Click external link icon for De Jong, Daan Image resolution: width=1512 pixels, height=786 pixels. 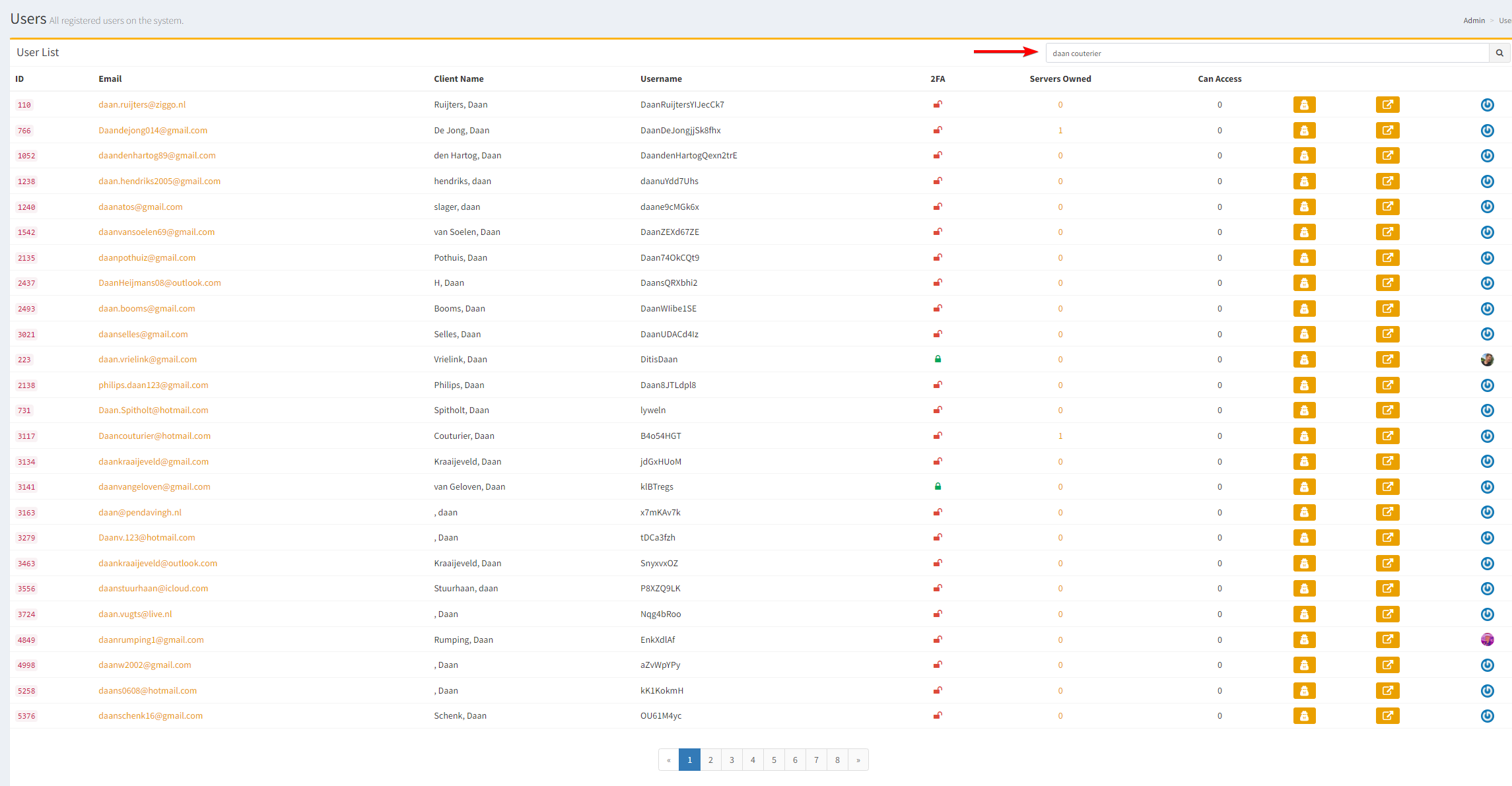1387,131
